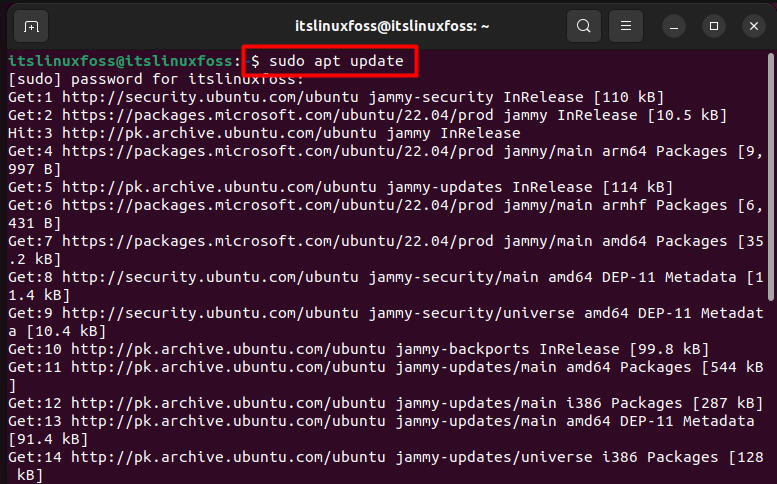
Task: Click the Hit:3 pk.archive.ubuntu.com line
Action: tap(264, 133)
